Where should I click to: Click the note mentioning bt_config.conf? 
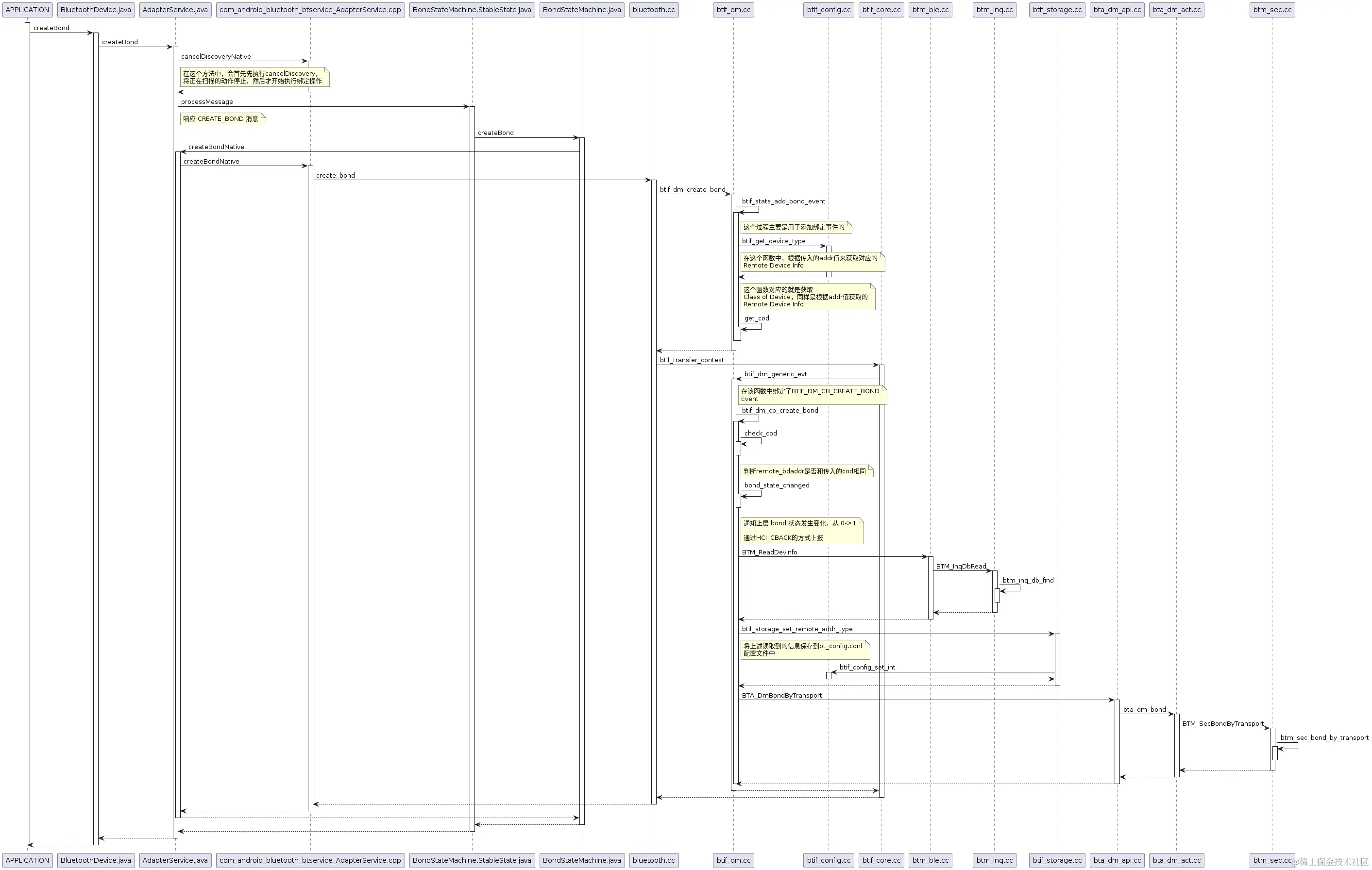pyautogui.click(x=805, y=650)
